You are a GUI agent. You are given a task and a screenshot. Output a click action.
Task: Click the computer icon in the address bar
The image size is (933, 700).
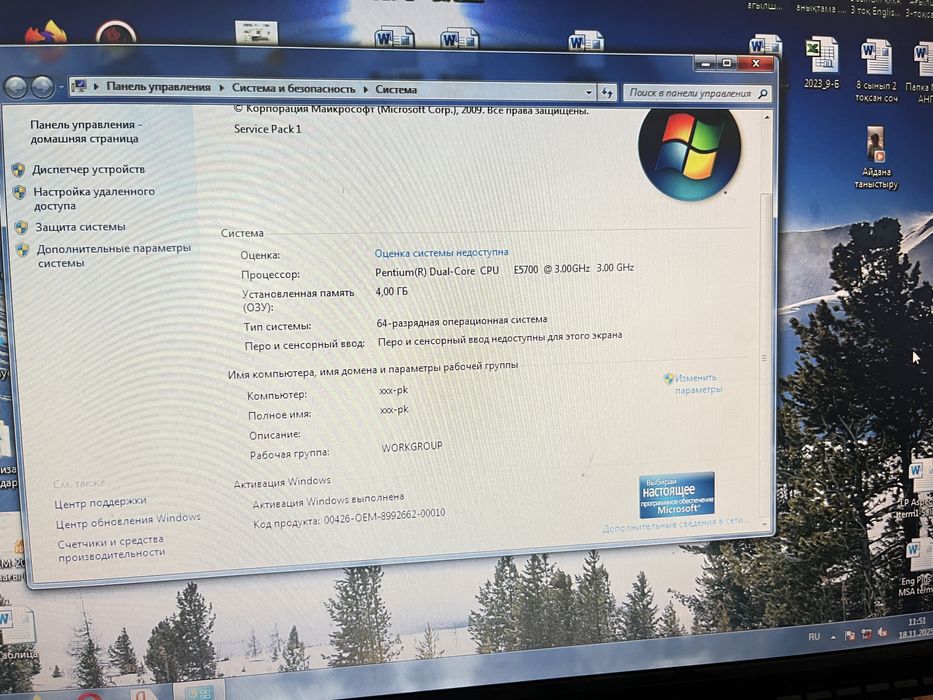(79, 86)
